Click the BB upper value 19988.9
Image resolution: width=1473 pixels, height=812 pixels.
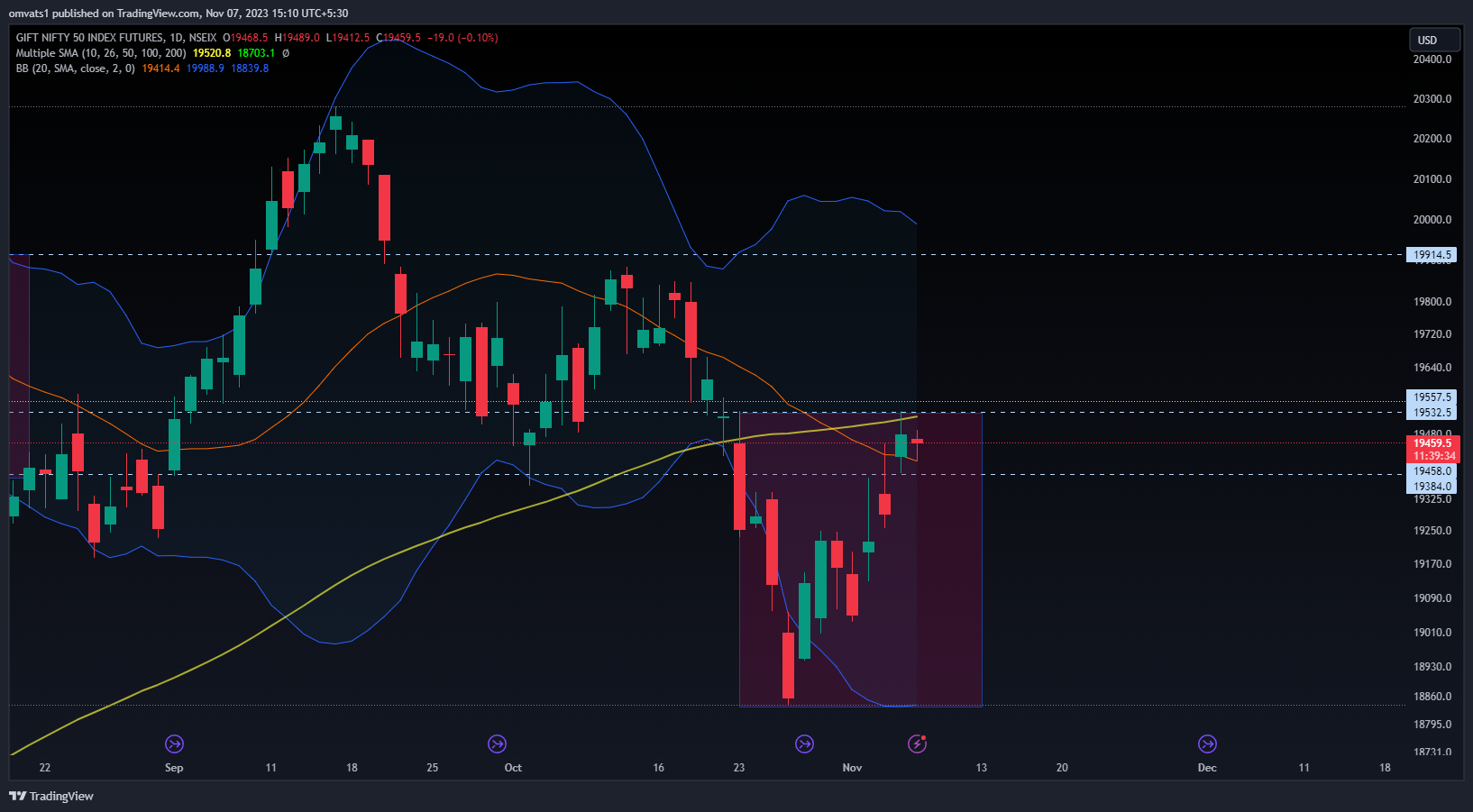coord(206,68)
